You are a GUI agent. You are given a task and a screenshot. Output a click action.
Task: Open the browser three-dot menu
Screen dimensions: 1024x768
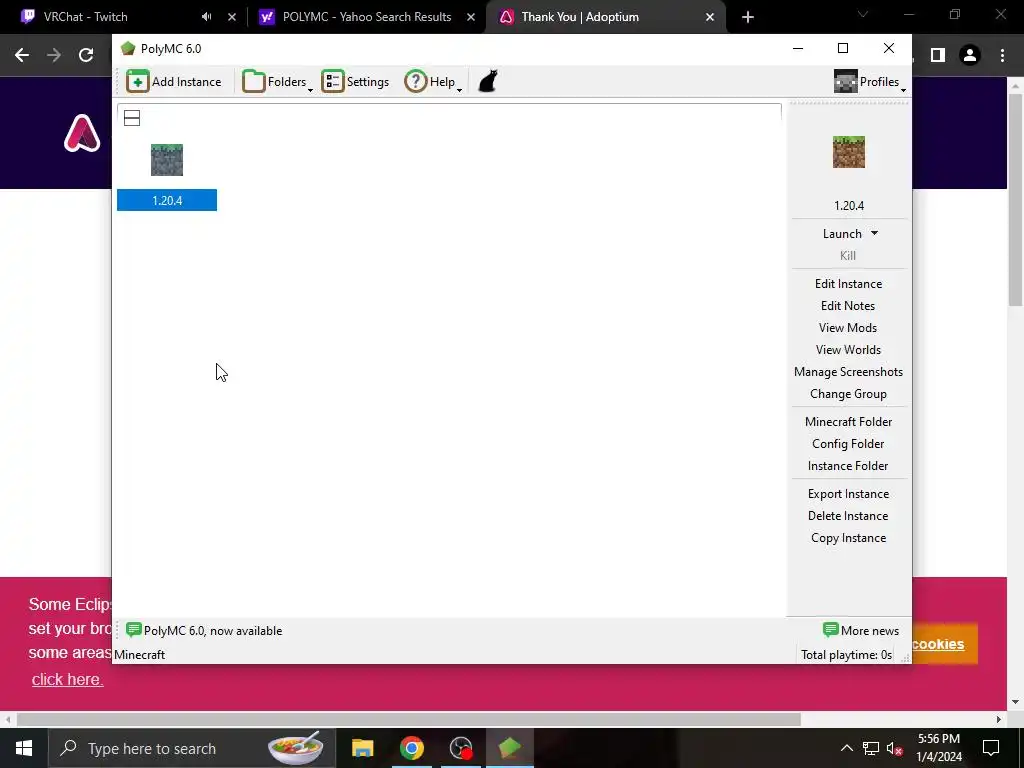click(x=1002, y=56)
